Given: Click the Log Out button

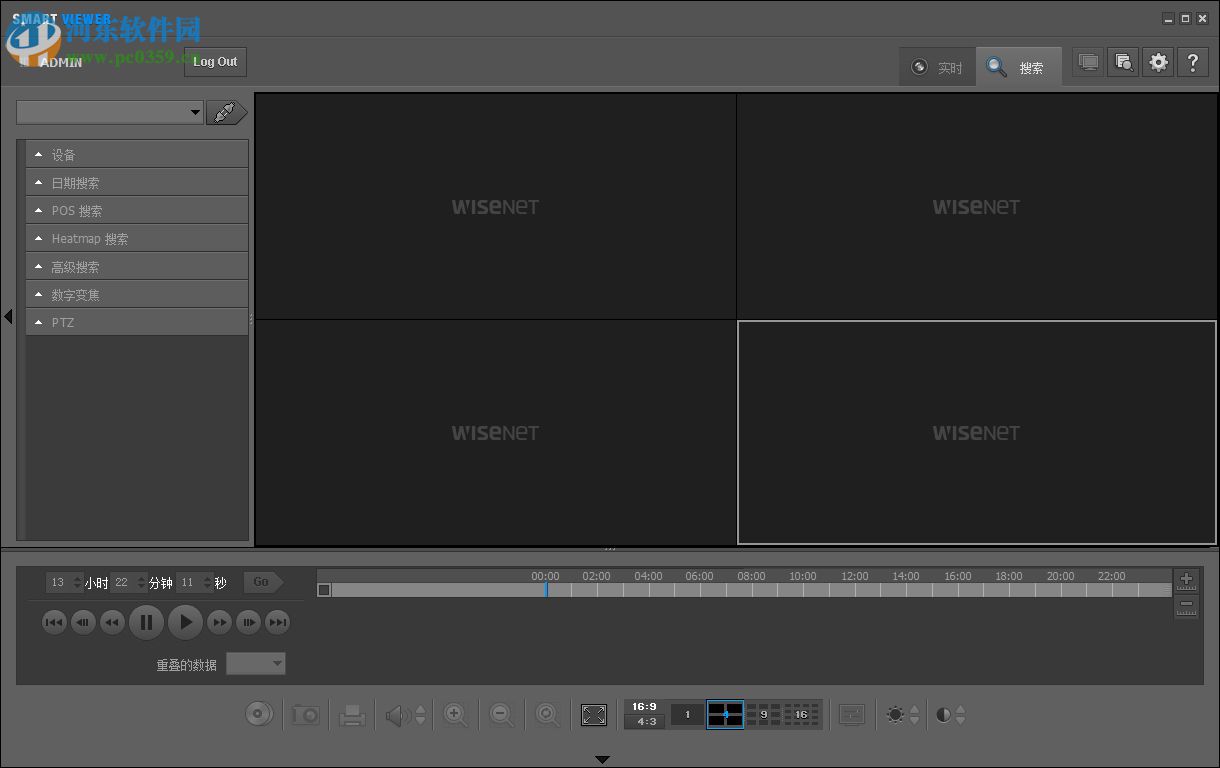Looking at the screenshot, I should 215,62.
